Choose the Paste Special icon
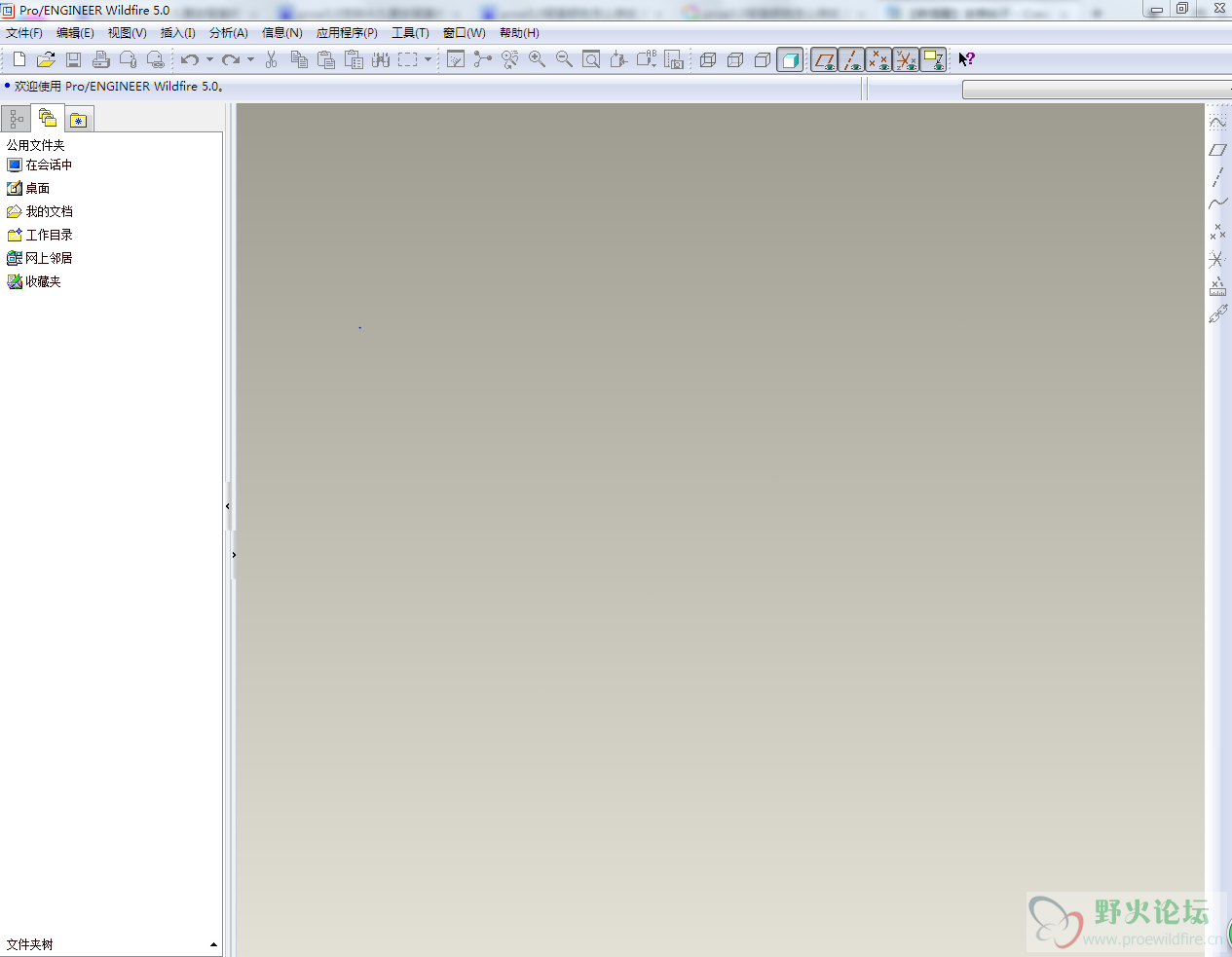 354,59
